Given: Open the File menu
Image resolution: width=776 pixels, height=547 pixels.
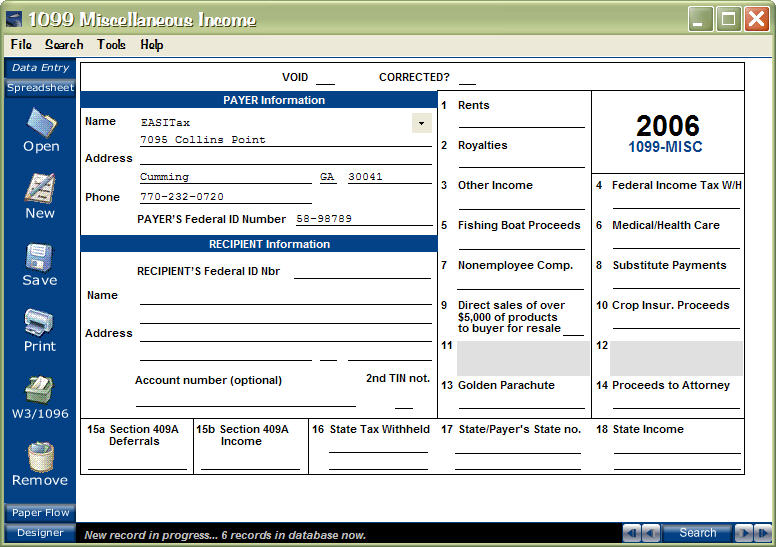Looking at the screenshot, I should (x=21, y=45).
